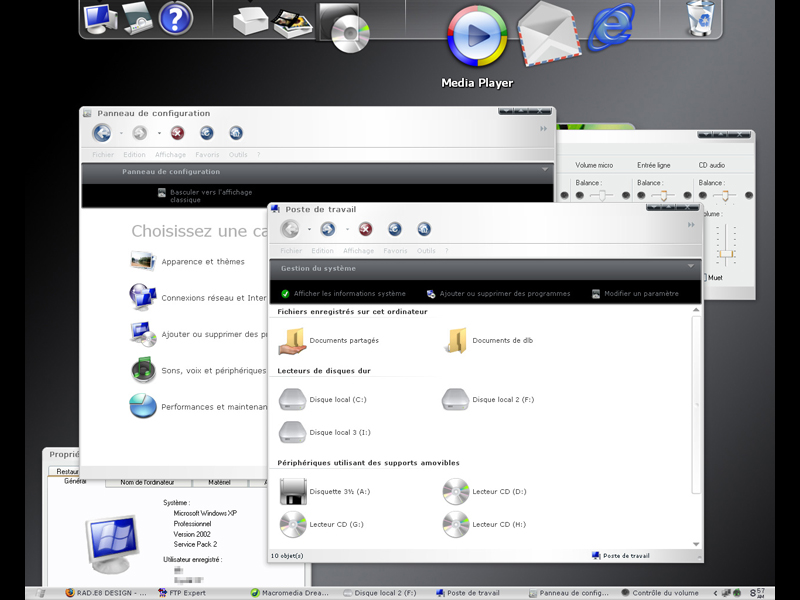Screen dimensions: 800x600
Task: Toggle the Muet checkbox in volume control
Action: 706,278
